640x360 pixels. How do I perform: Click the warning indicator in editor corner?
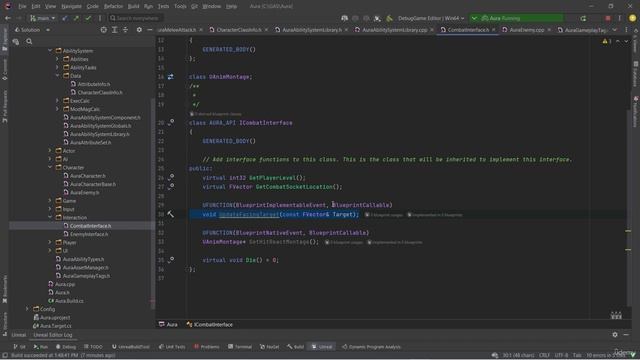(x=607, y=41)
